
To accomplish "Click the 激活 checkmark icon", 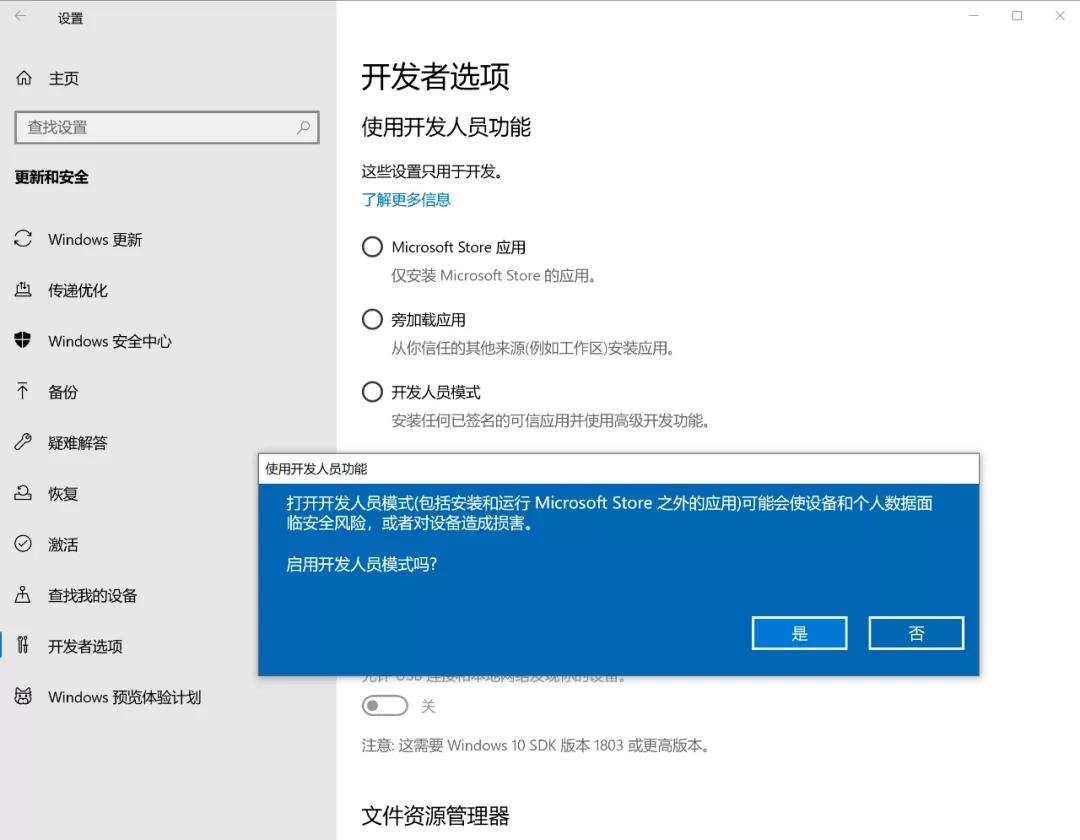I will tap(23, 544).
